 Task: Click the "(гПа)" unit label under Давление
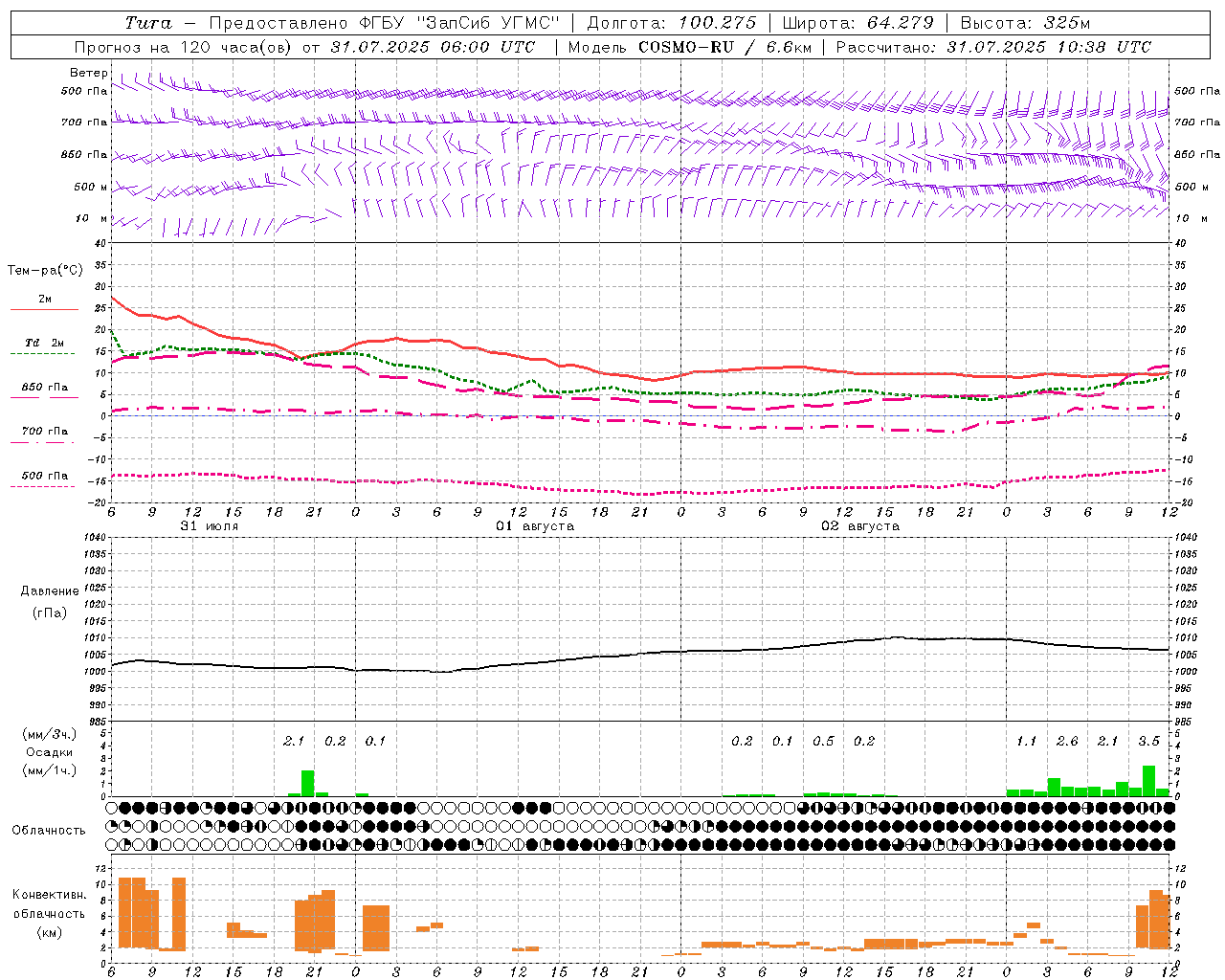tap(50, 612)
